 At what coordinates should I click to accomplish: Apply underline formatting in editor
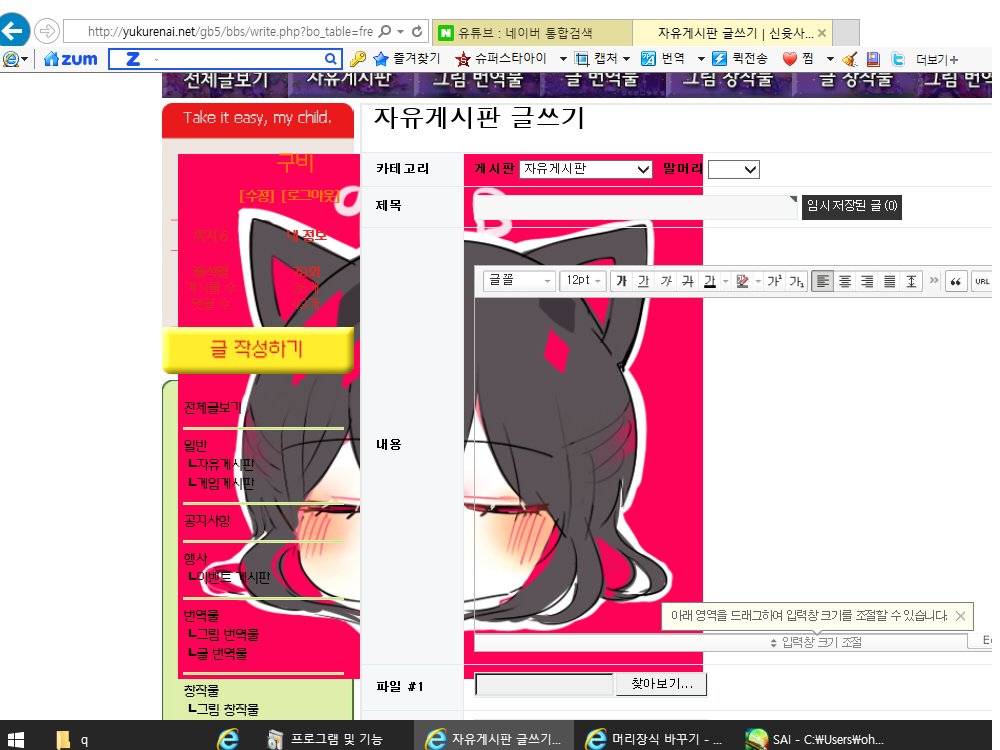[x=644, y=281]
